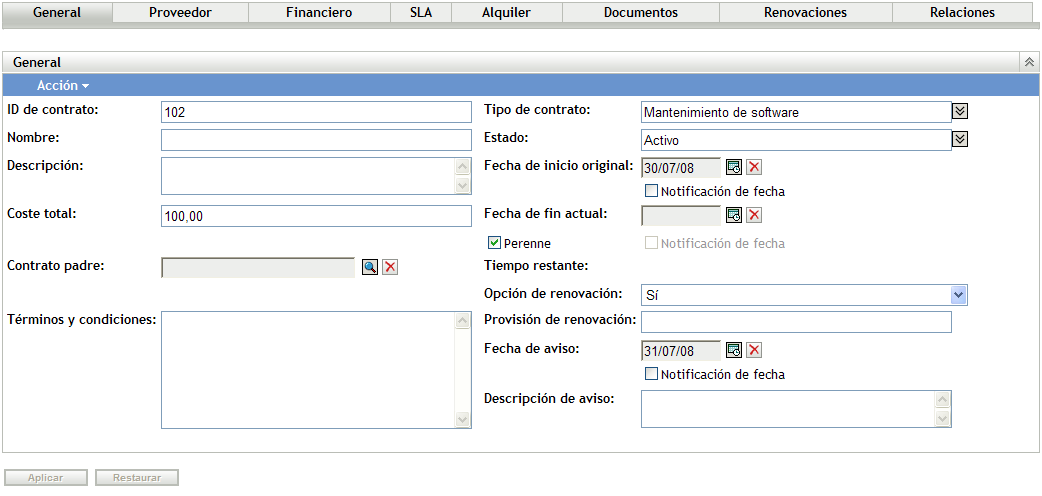Clear the Fecha de fin actual date
The image size is (1042, 496).
tap(754, 215)
